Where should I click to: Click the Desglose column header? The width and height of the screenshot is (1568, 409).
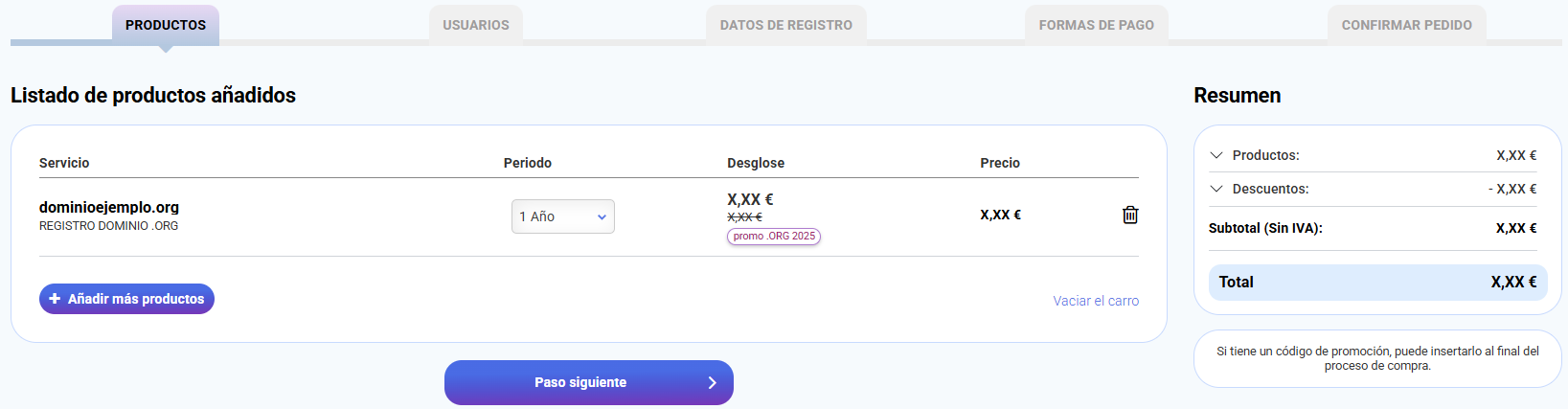(x=756, y=163)
